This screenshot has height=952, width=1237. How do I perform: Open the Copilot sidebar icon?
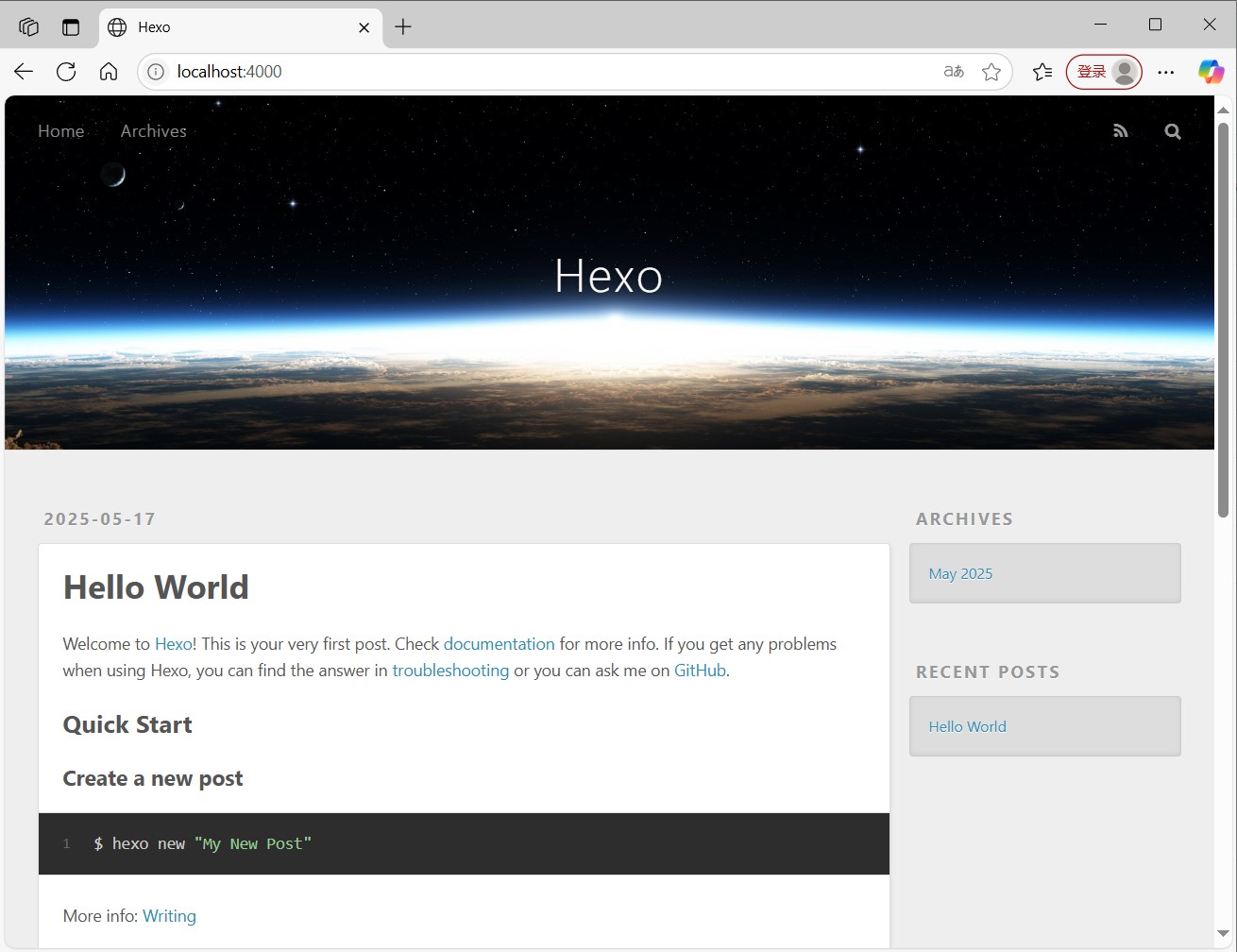pos(1211,72)
